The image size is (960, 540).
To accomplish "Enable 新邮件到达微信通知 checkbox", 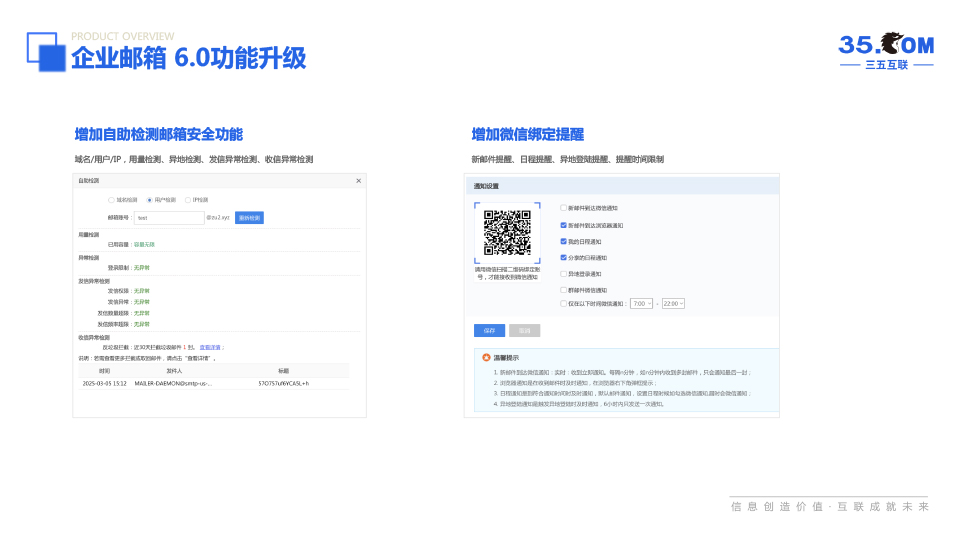I will 563,208.
